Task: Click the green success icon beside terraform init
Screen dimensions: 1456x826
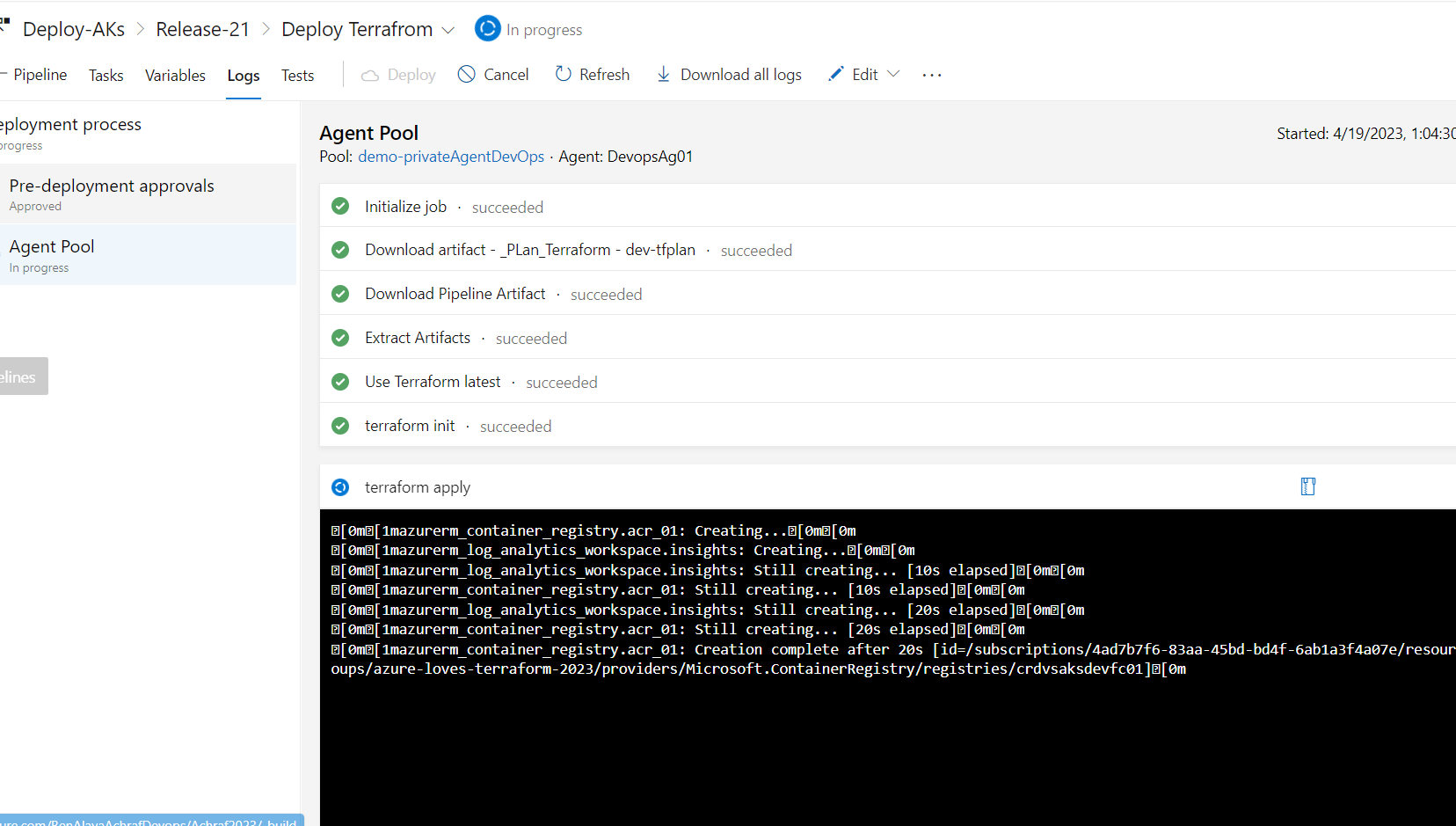Action: pos(340,425)
